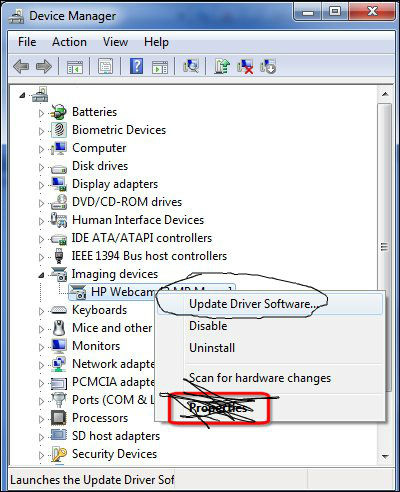Expand the Display adapters node arrow
This screenshot has height=492, width=400.
tap(41, 185)
